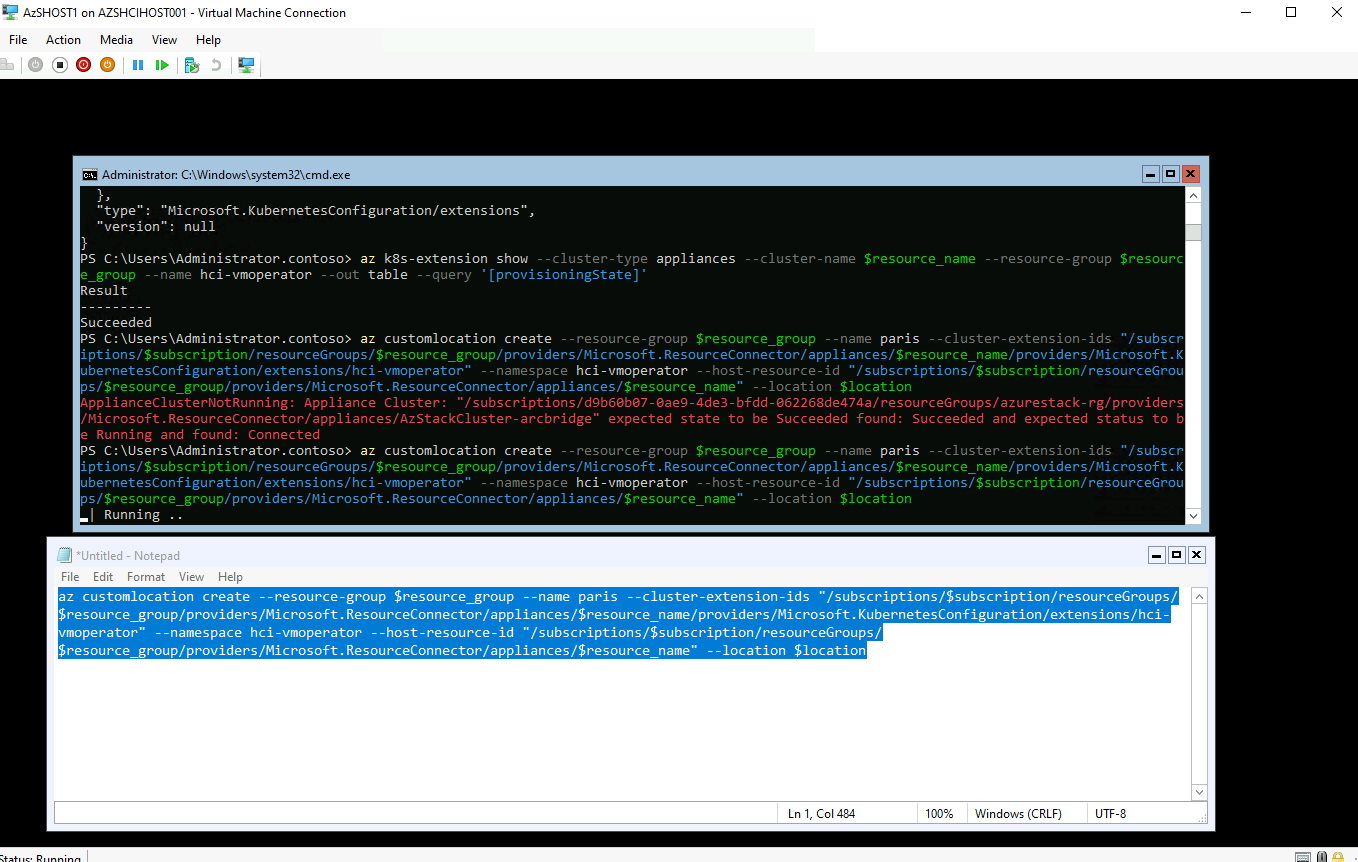Click the grey Start VM power icon
Image resolution: width=1358 pixels, height=862 pixels.
tap(35, 65)
